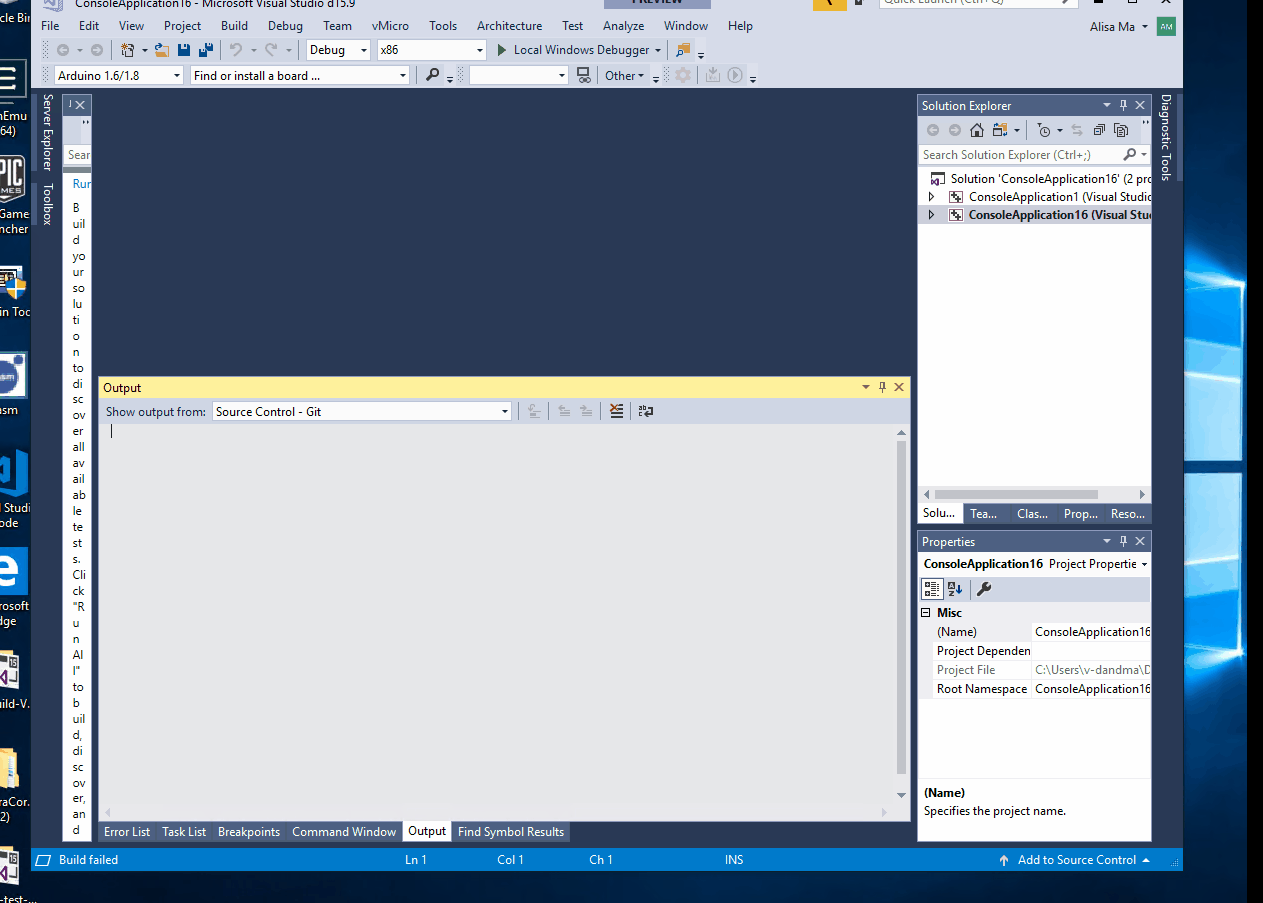Open the Other dropdown in vMicro toolbar
The width and height of the screenshot is (1263, 903).
click(625, 75)
